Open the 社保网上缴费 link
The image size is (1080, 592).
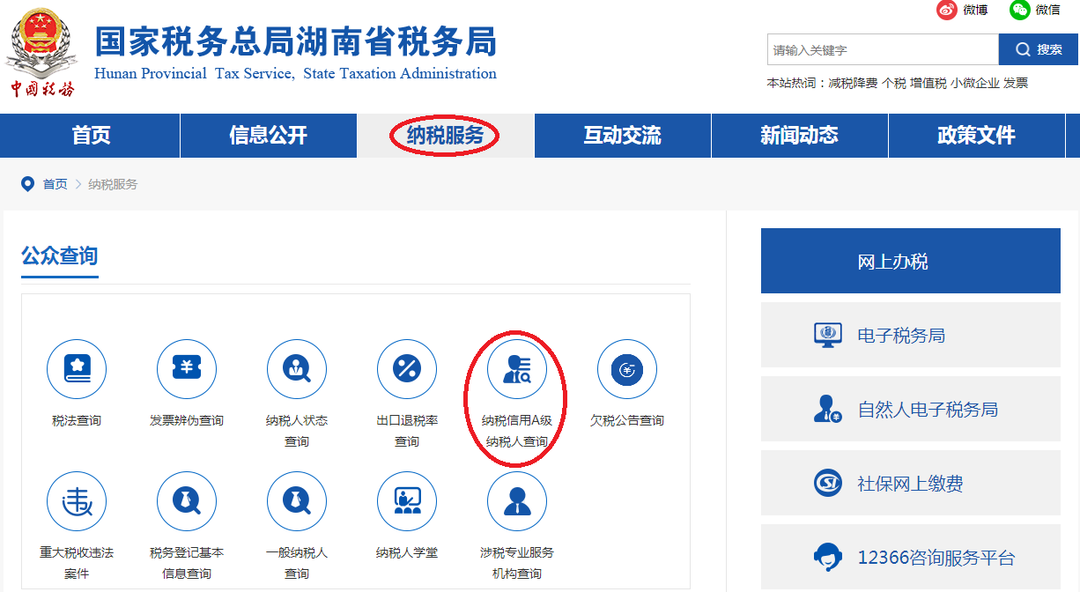(x=911, y=483)
